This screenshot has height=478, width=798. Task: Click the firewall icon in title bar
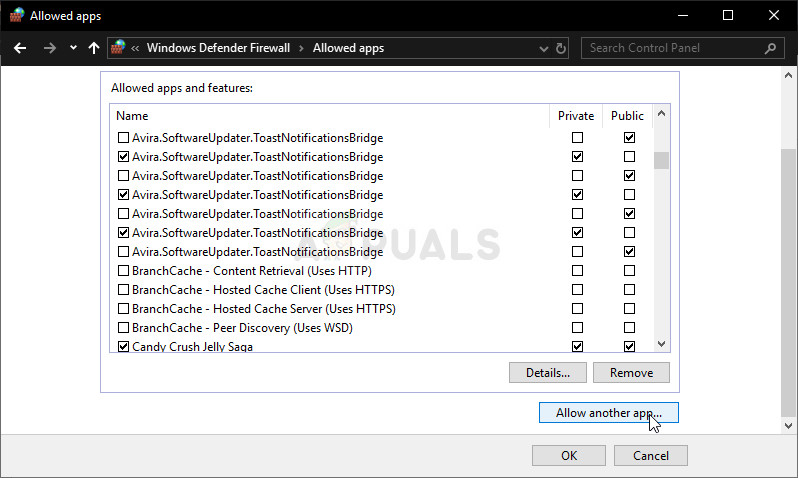[x=16, y=15]
